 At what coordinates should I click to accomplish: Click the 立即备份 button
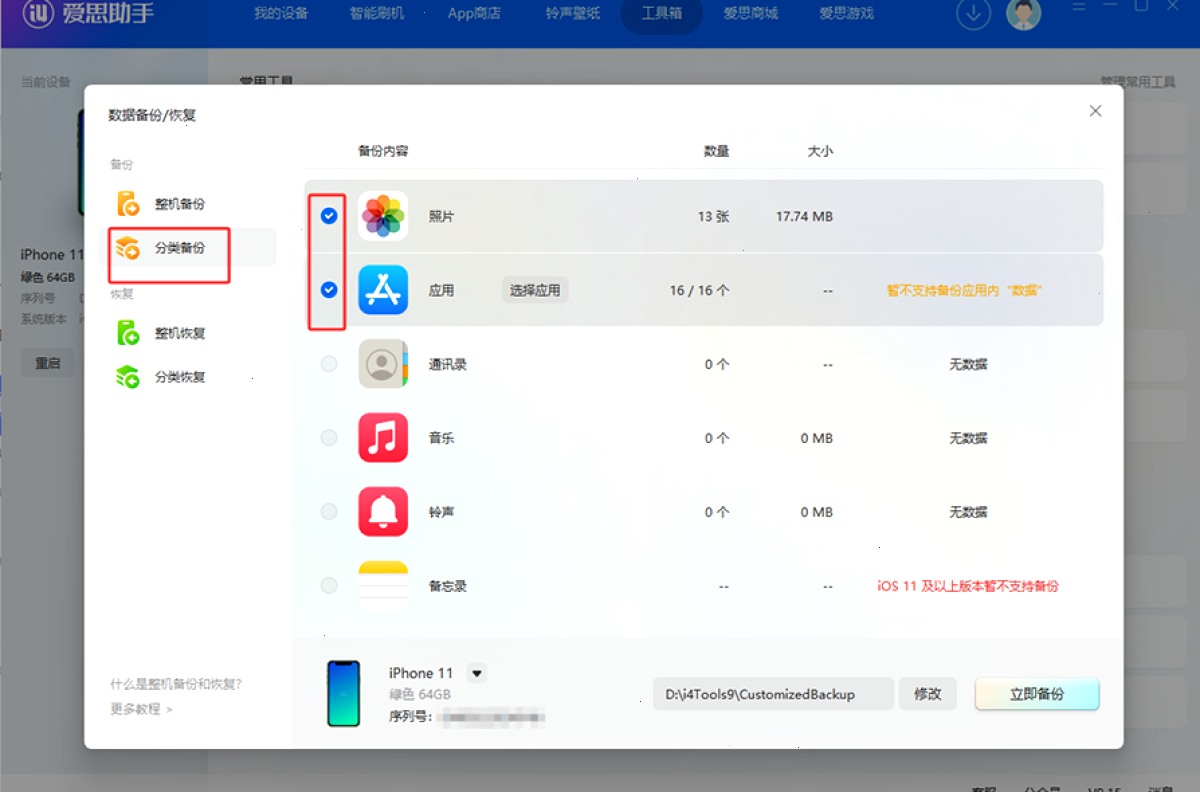pyautogui.click(x=1037, y=694)
